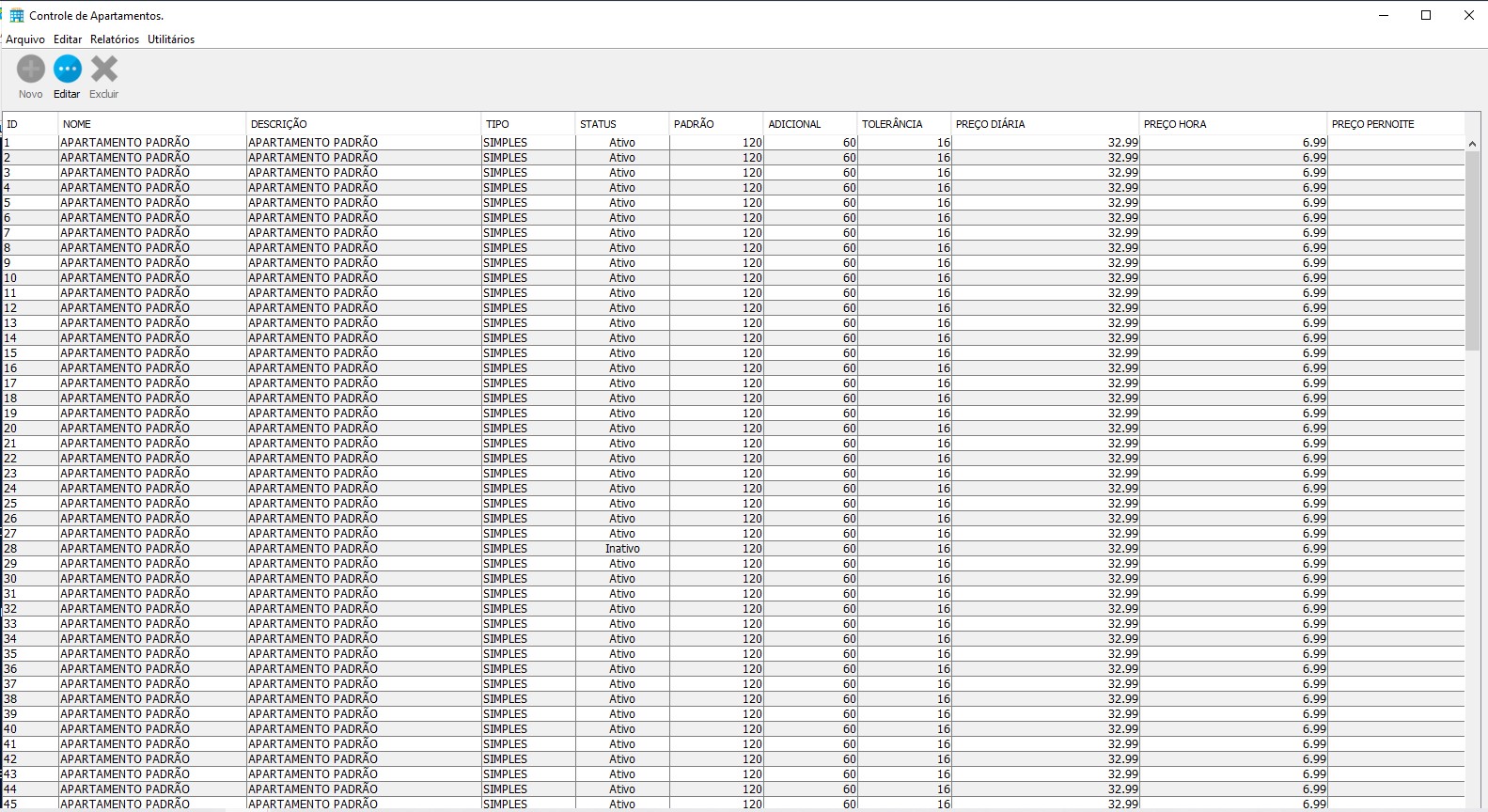Click the PREÇO DIÁRIA column header

click(1044, 124)
